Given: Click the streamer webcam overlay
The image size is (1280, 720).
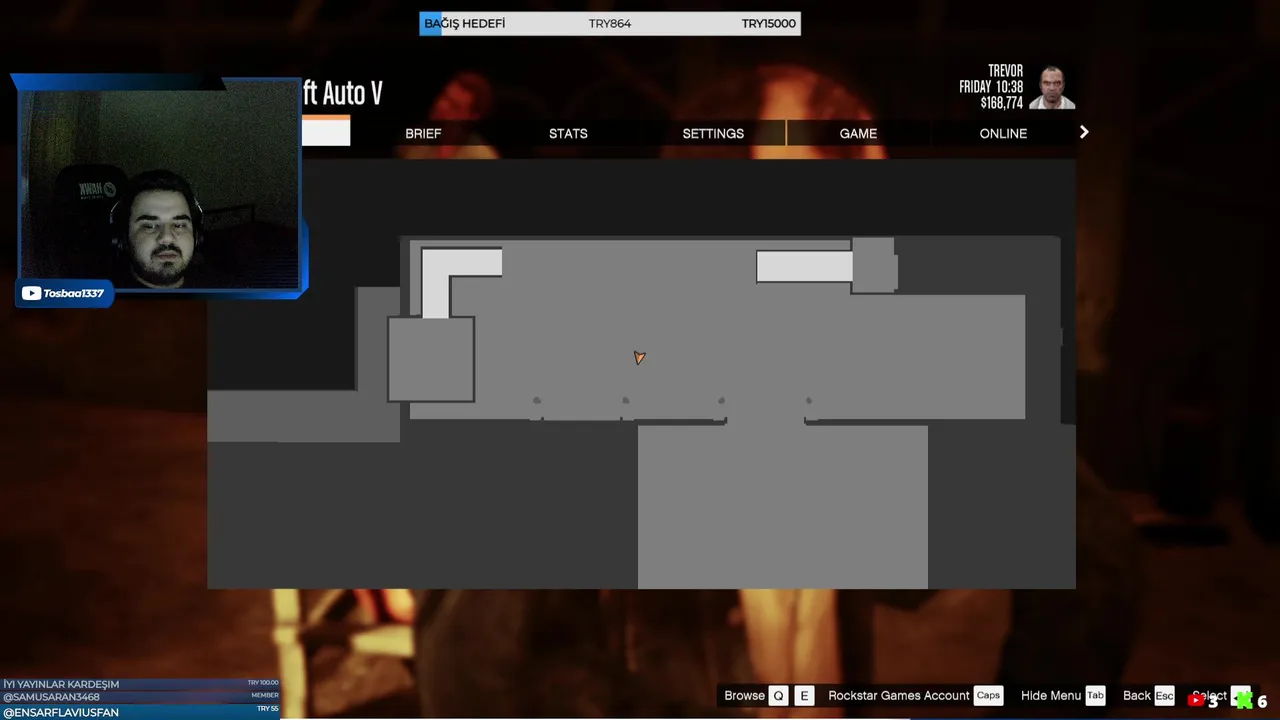Looking at the screenshot, I should point(160,185).
